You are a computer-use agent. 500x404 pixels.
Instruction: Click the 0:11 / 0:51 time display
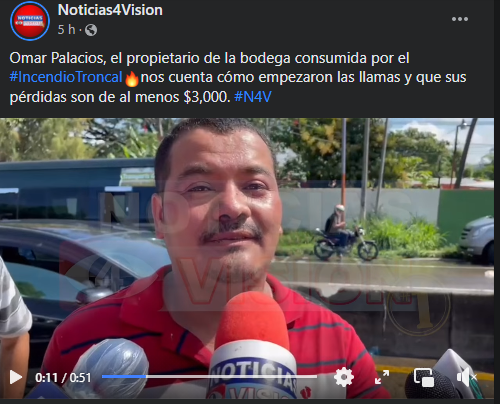coord(63,378)
